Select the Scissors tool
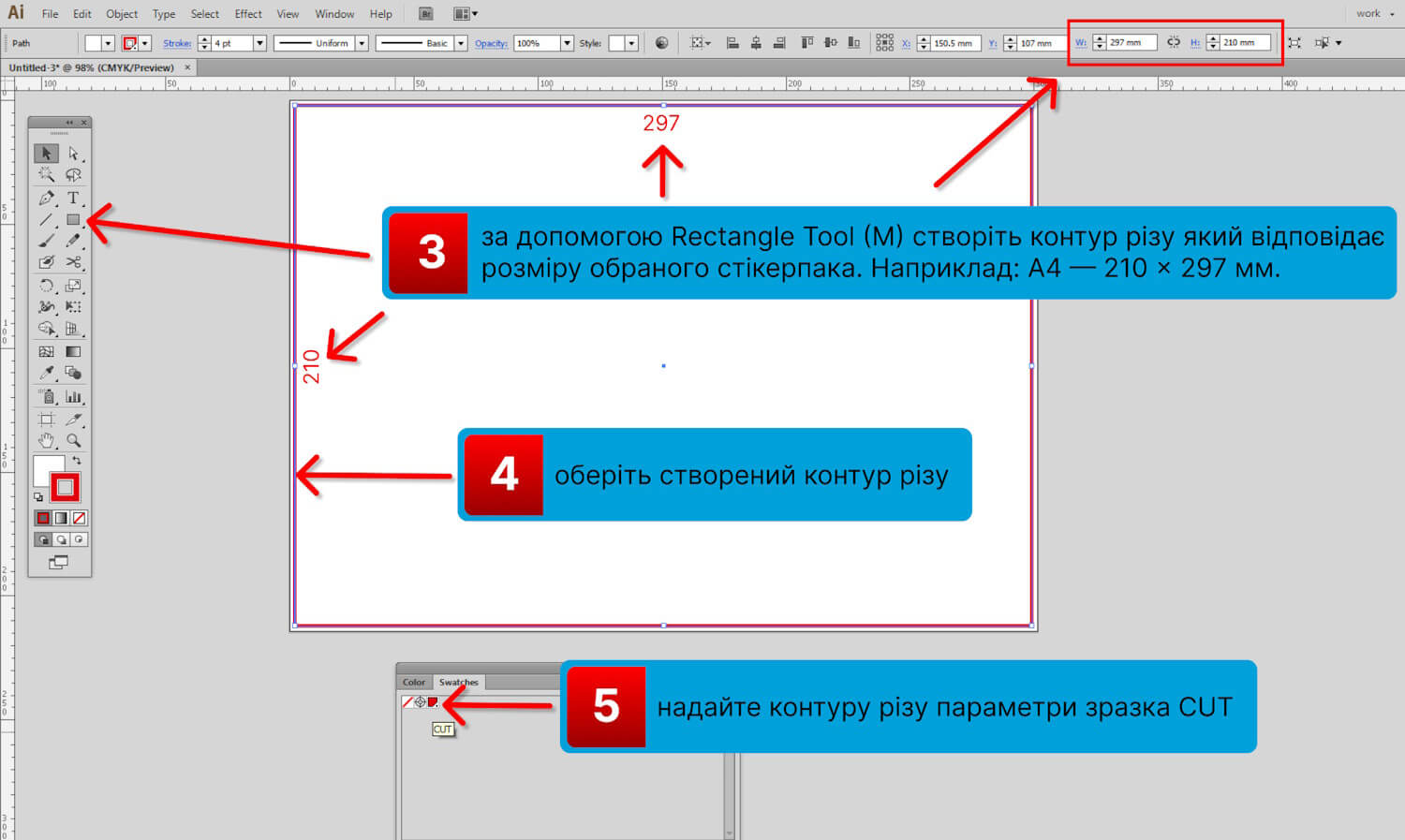The height and width of the screenshot is (840, 1405). click(73, 262)
